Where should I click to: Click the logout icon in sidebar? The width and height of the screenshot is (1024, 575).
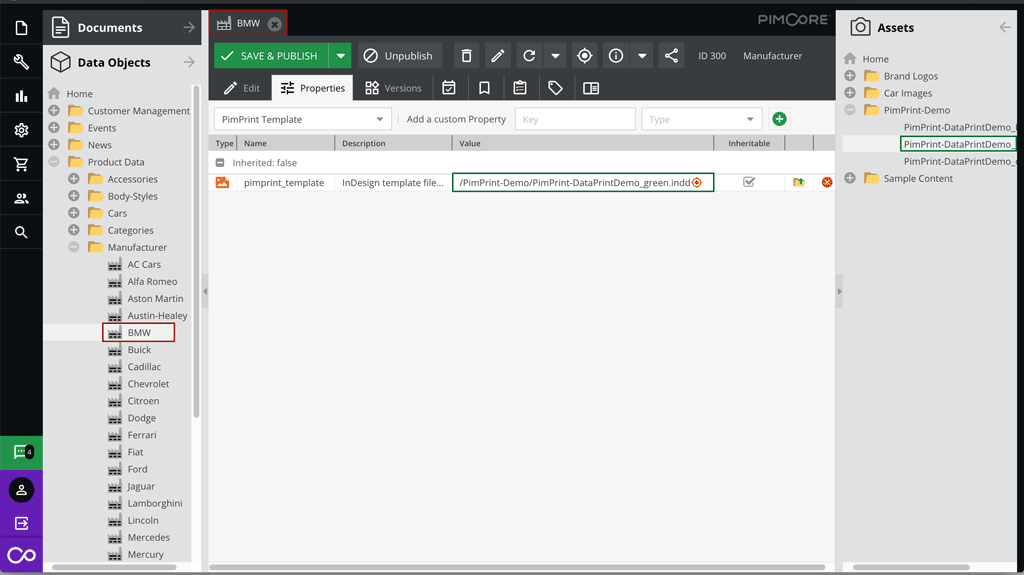pos(21,523)
